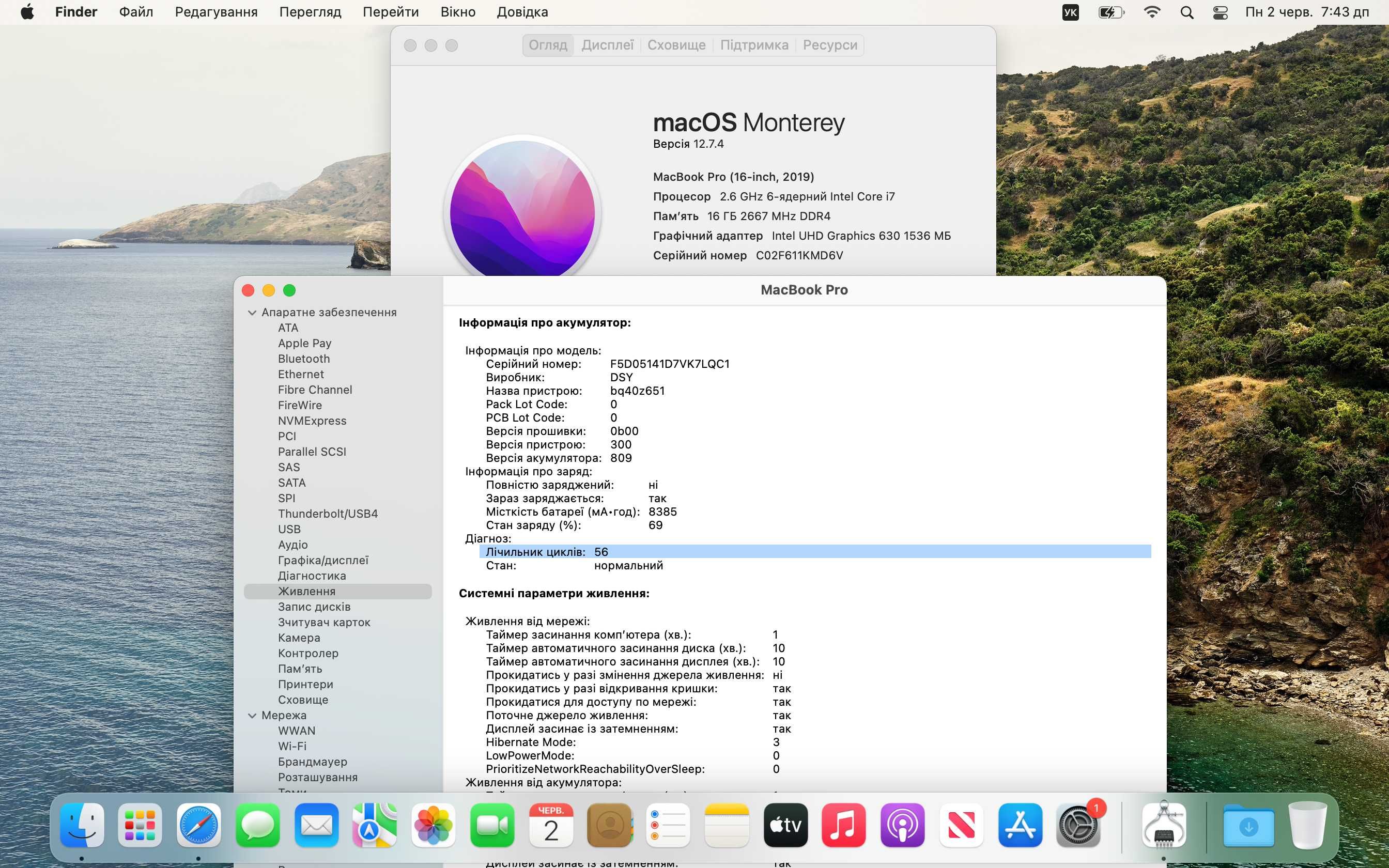Select Apple Pay in the sidebar
1389x868 pixels.
click(x=305, y=343)
